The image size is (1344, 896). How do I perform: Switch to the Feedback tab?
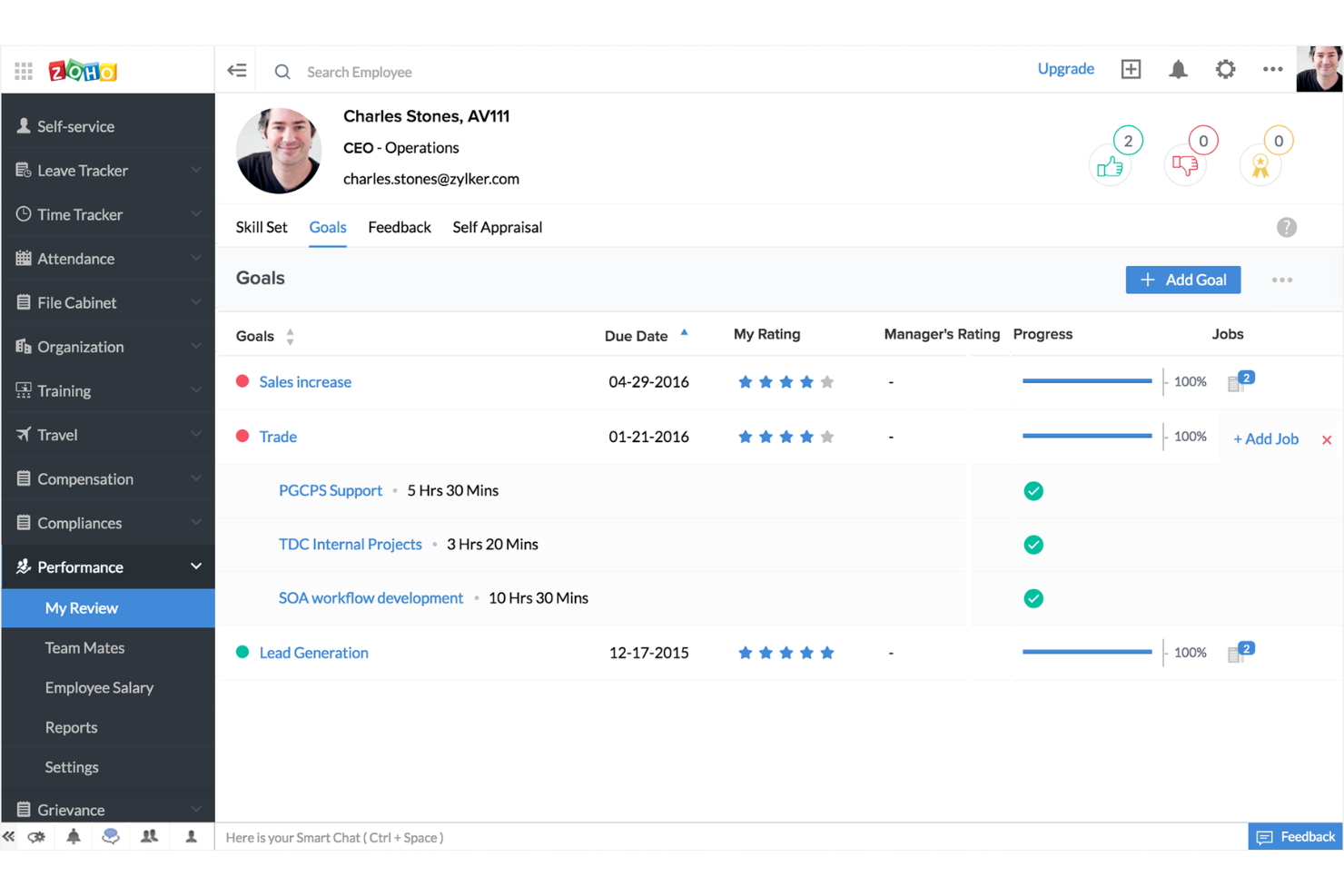point(400,227)
